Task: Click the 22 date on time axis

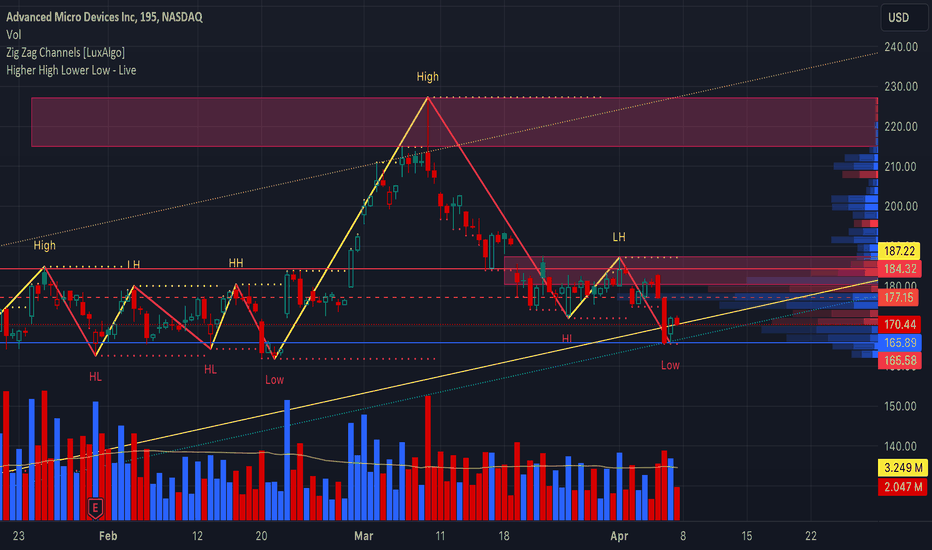Action: 811,536
